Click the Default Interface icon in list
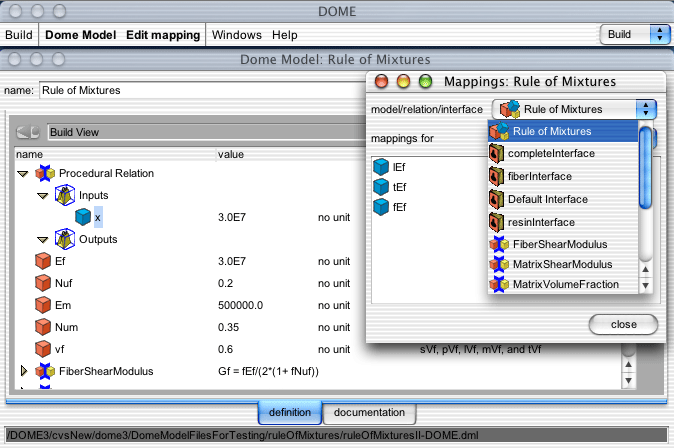 (x=496, y=199)
